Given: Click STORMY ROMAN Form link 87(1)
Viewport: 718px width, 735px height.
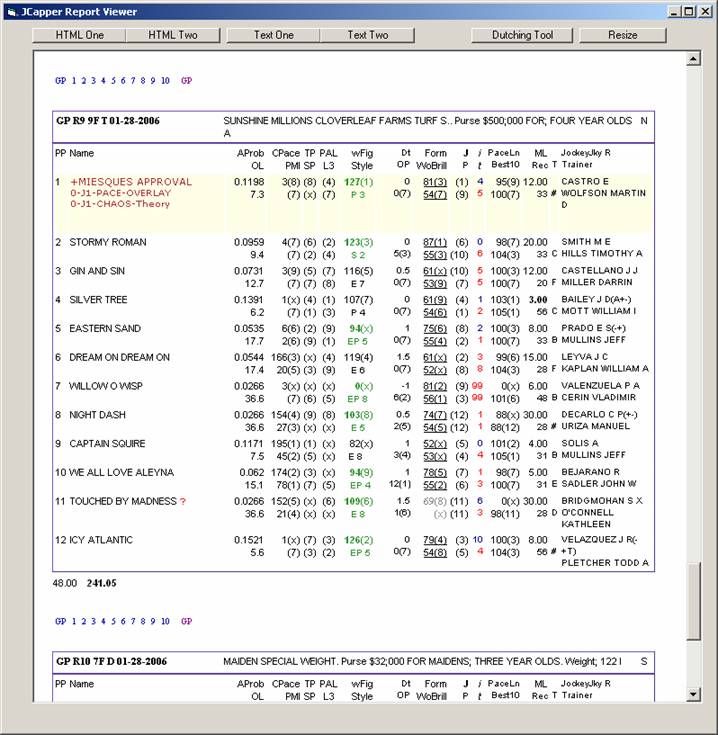Looking at the screenshot, I should 435,242.
